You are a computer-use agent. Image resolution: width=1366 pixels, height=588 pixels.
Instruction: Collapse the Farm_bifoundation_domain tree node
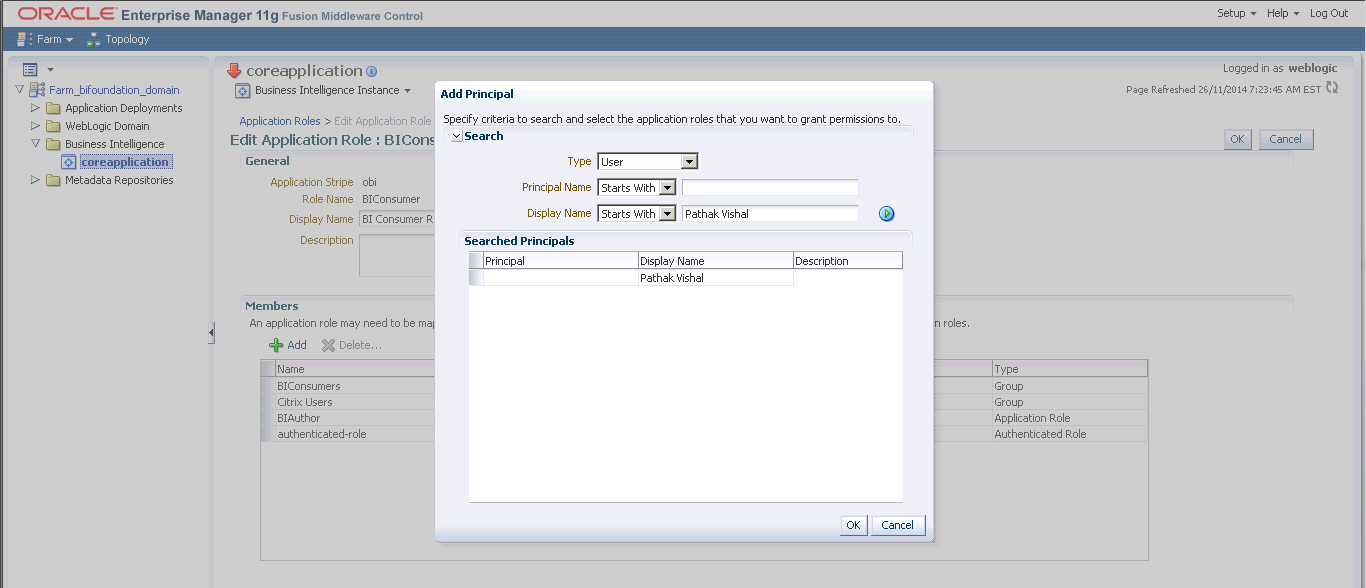(20, 90)
